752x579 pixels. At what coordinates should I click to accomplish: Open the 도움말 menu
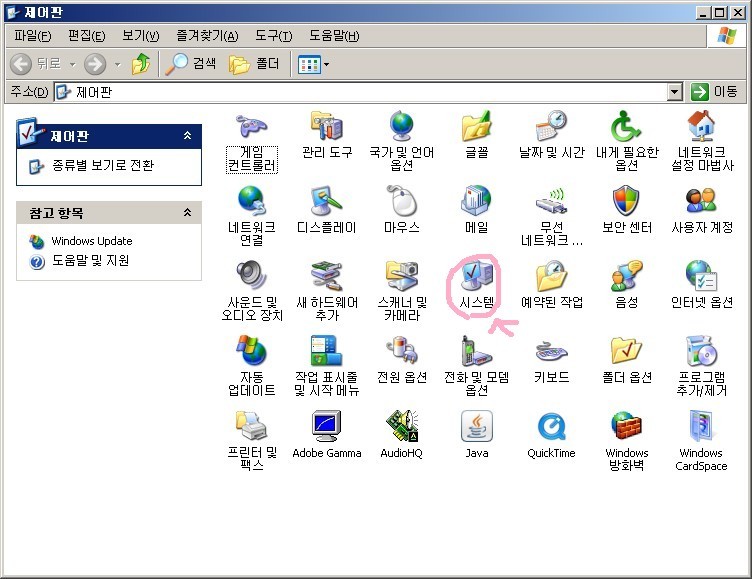tap(334, 35)
